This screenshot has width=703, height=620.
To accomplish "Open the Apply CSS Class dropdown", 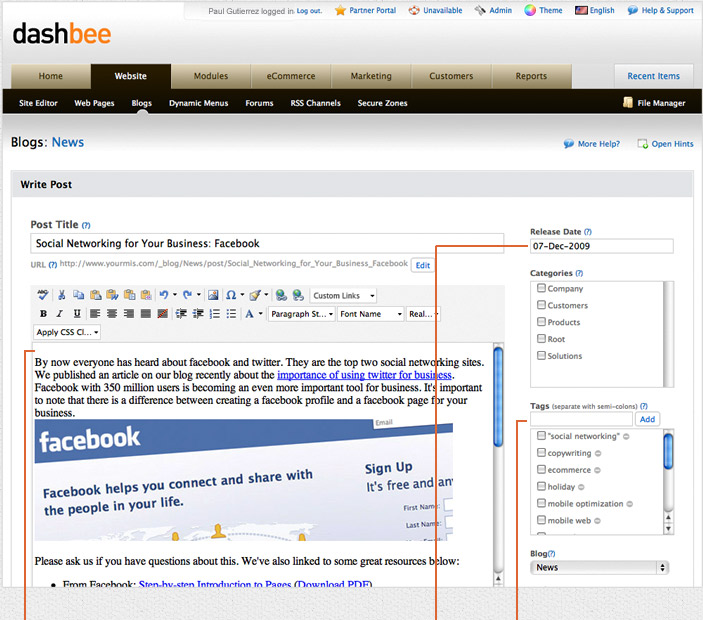I will coord(67,332).
